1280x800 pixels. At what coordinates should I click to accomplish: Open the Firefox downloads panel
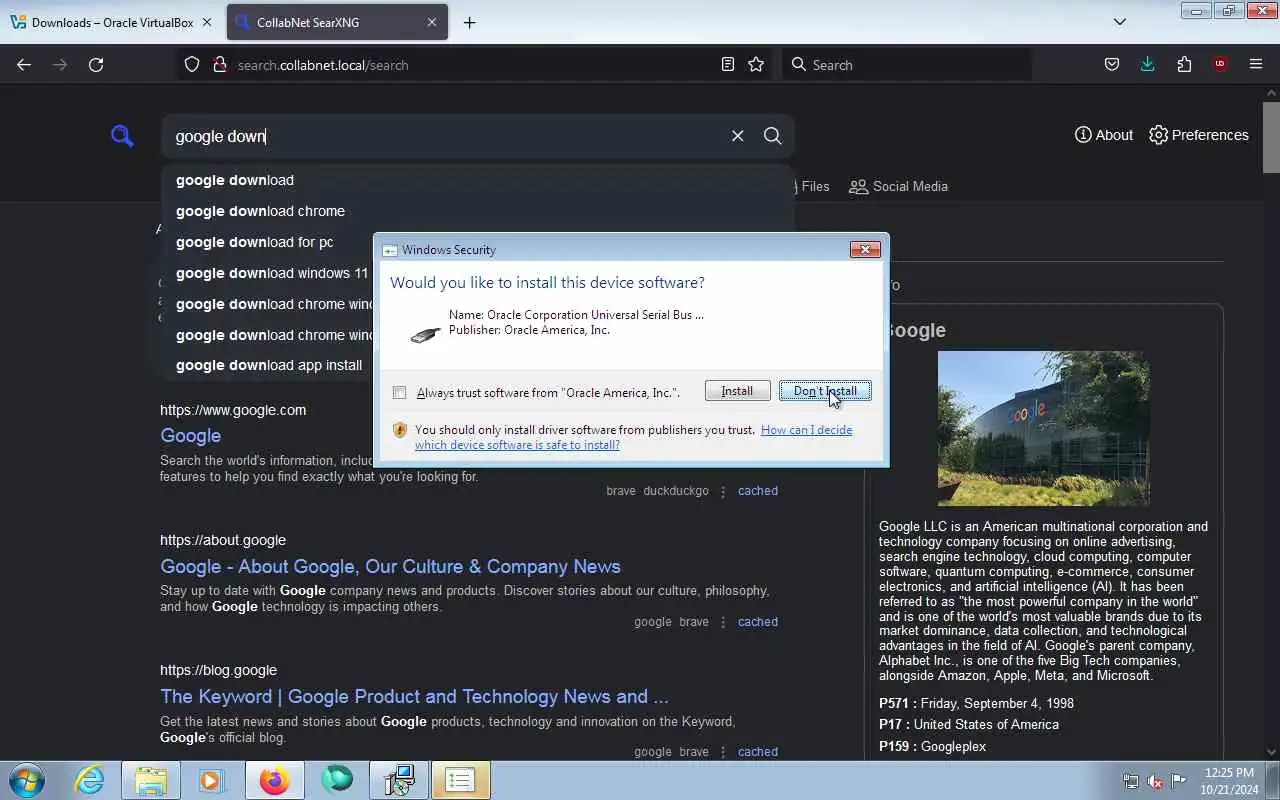tap(1147, 64)
